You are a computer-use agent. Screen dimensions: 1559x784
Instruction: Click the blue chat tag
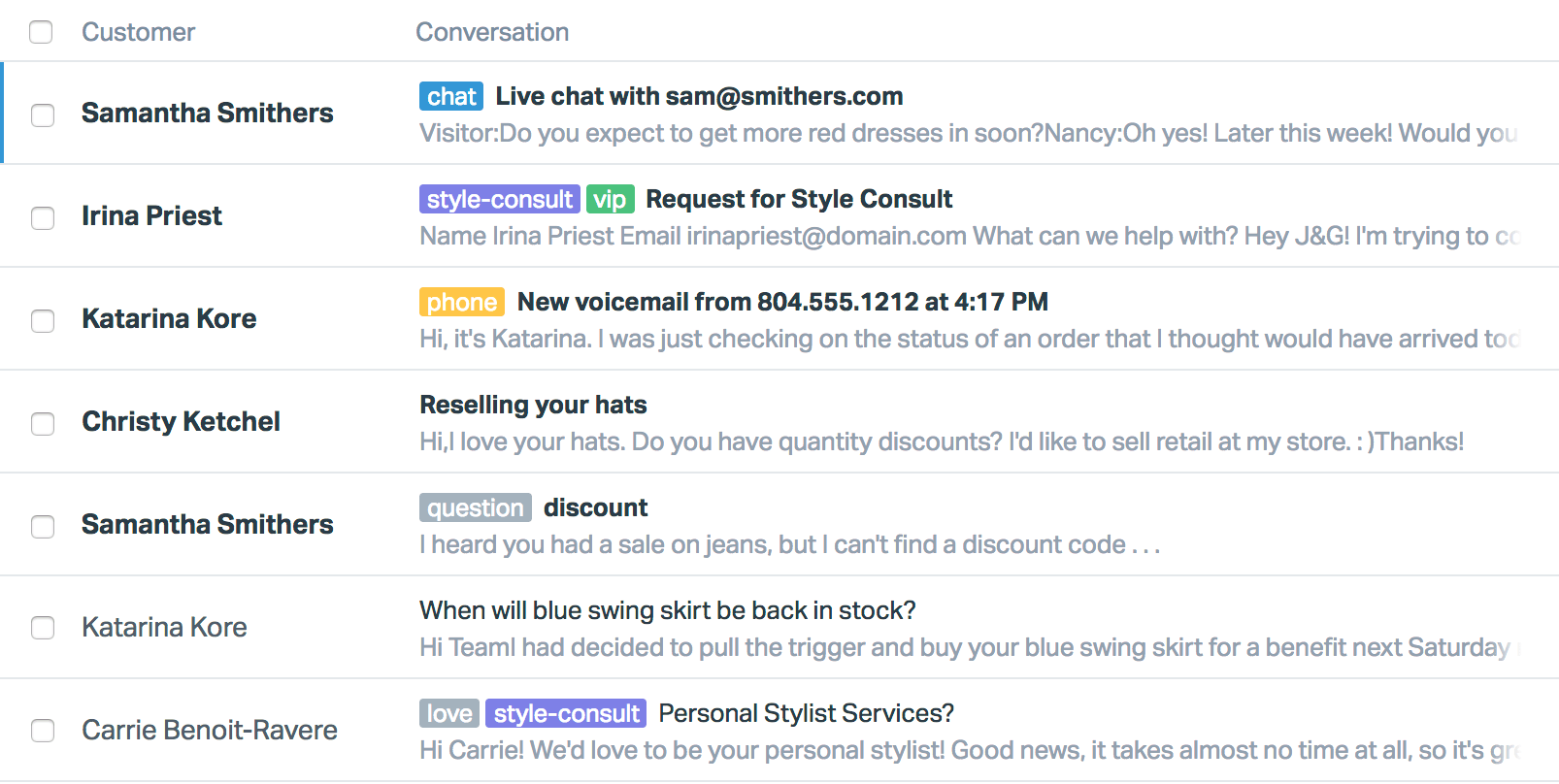[451, 96]
